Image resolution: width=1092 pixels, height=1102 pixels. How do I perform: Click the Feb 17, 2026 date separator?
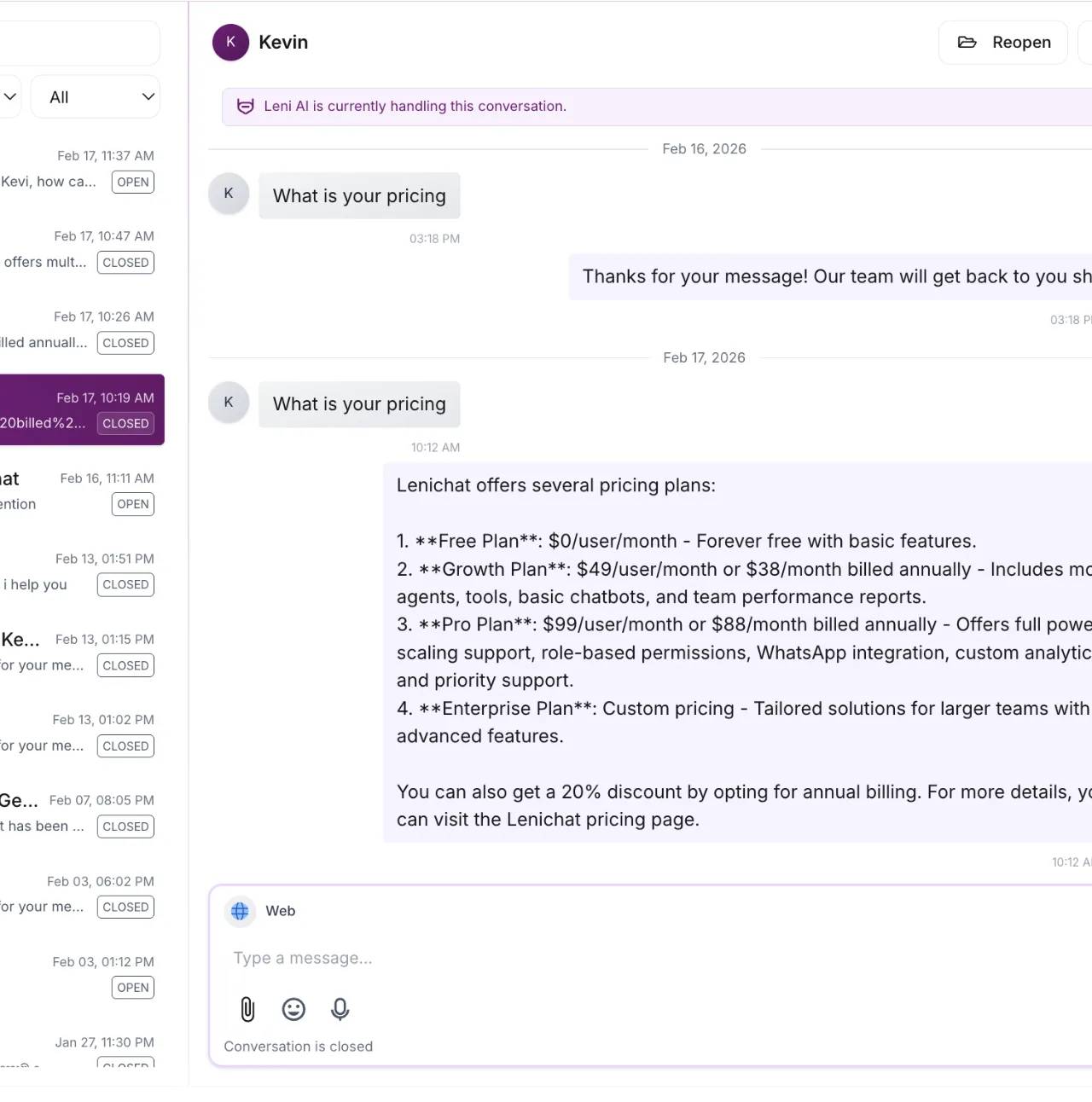pos(704,358)
